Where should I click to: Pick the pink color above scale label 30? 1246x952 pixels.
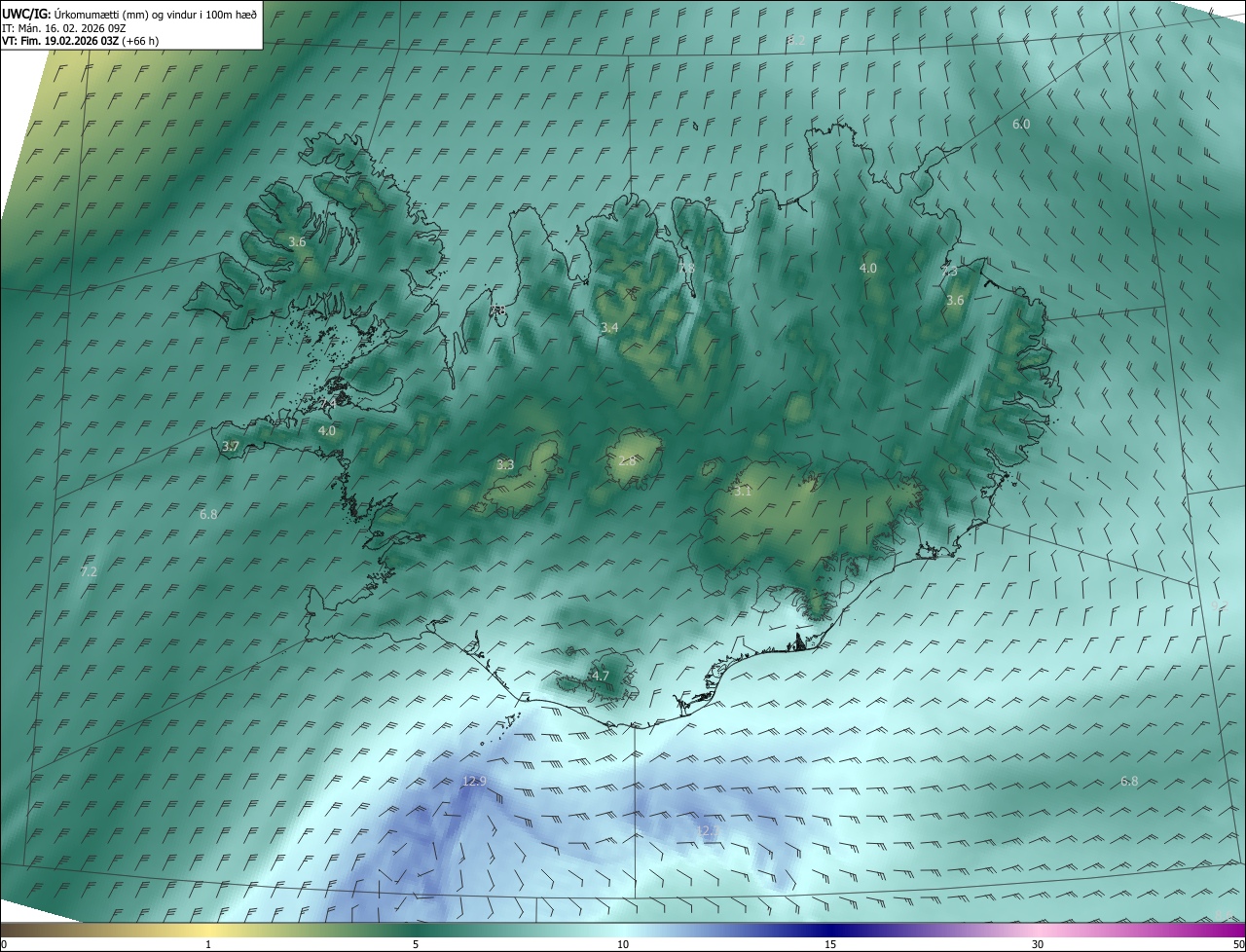(1038, 930)
